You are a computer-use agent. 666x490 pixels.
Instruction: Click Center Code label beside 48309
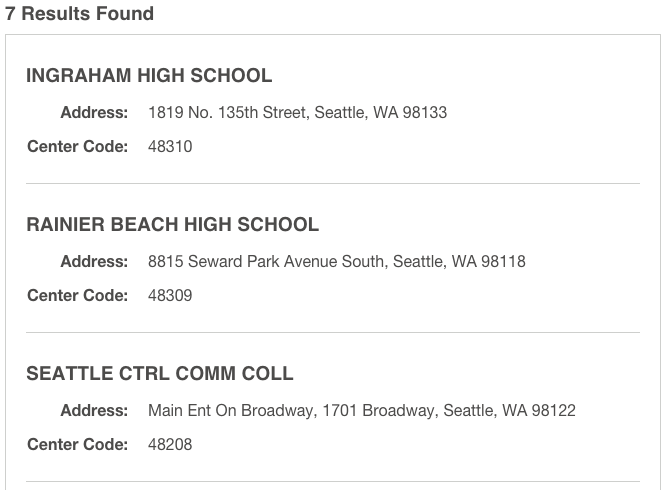(x=78, y=296)
